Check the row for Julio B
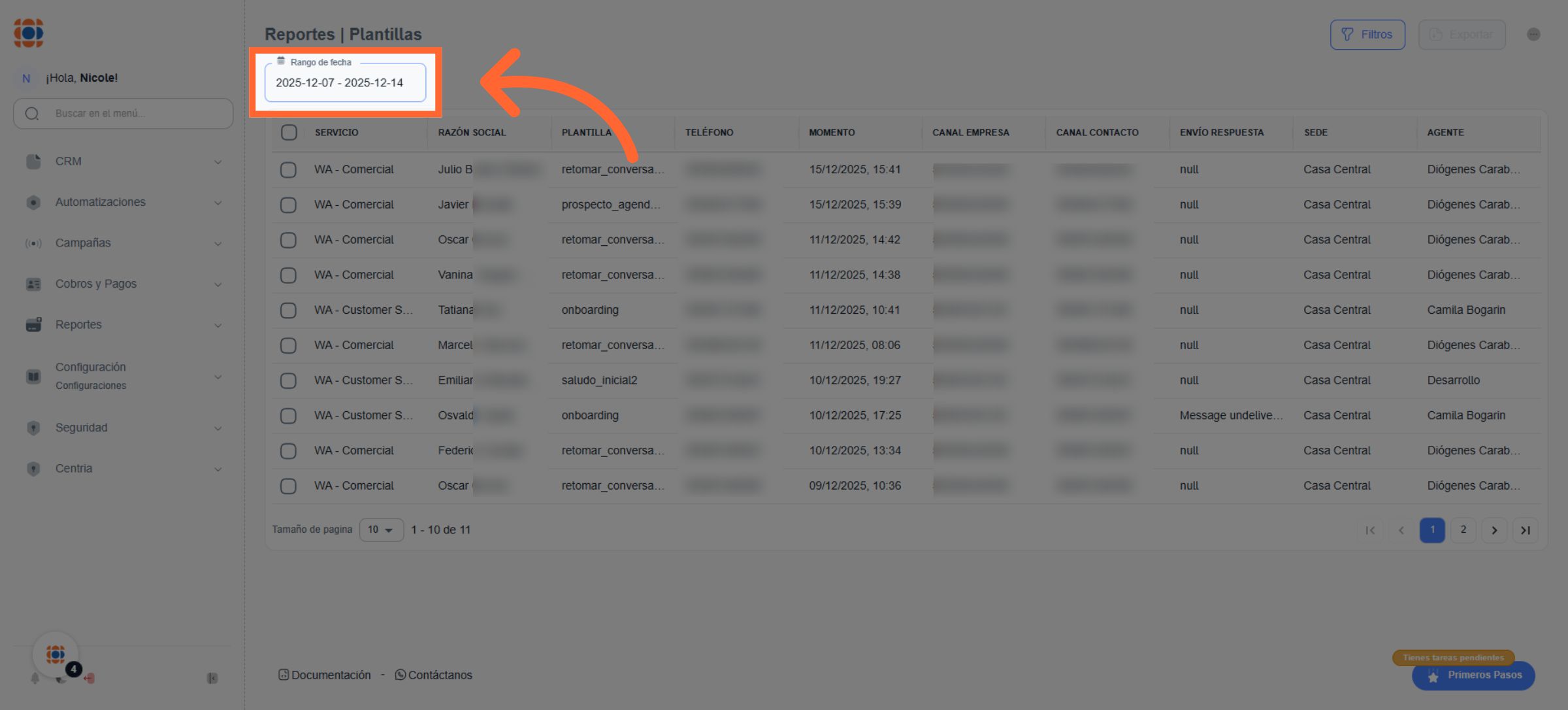The image size is (1568, 710). [x=288, y=170]
